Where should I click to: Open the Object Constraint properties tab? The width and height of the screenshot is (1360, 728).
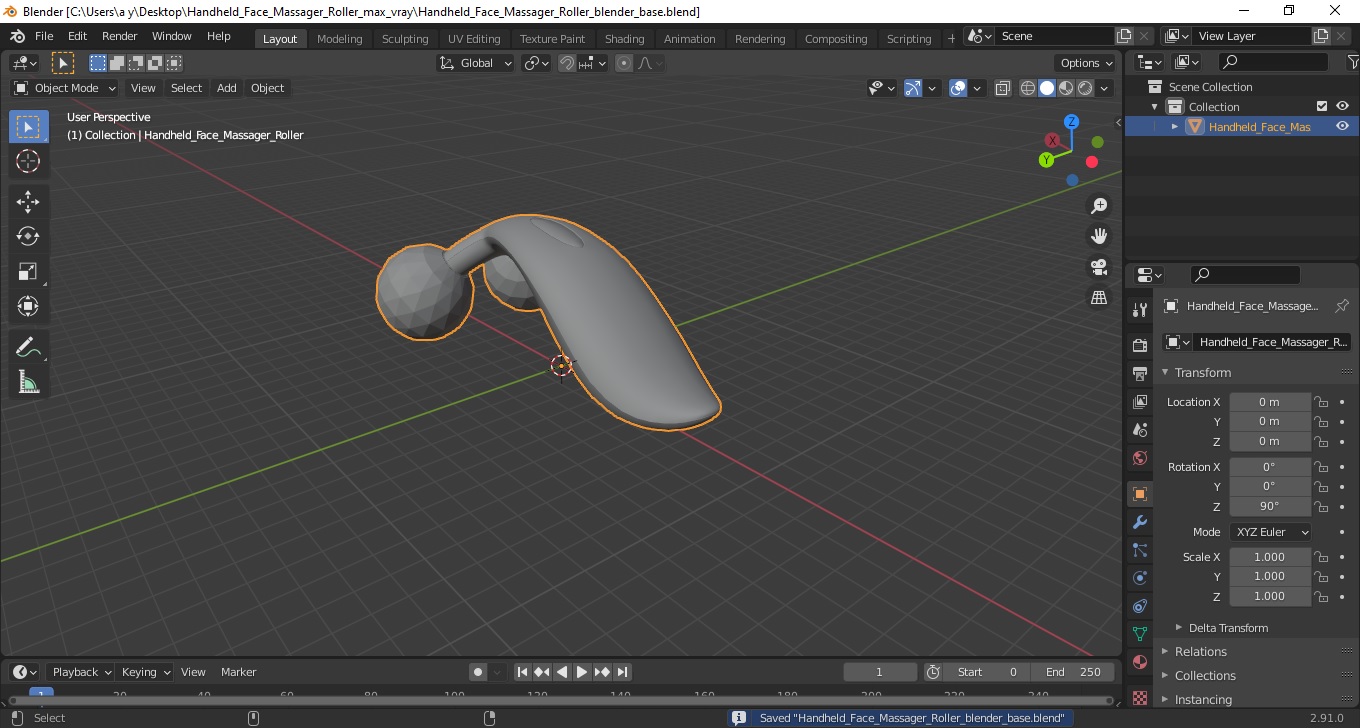click(1139, 606)
